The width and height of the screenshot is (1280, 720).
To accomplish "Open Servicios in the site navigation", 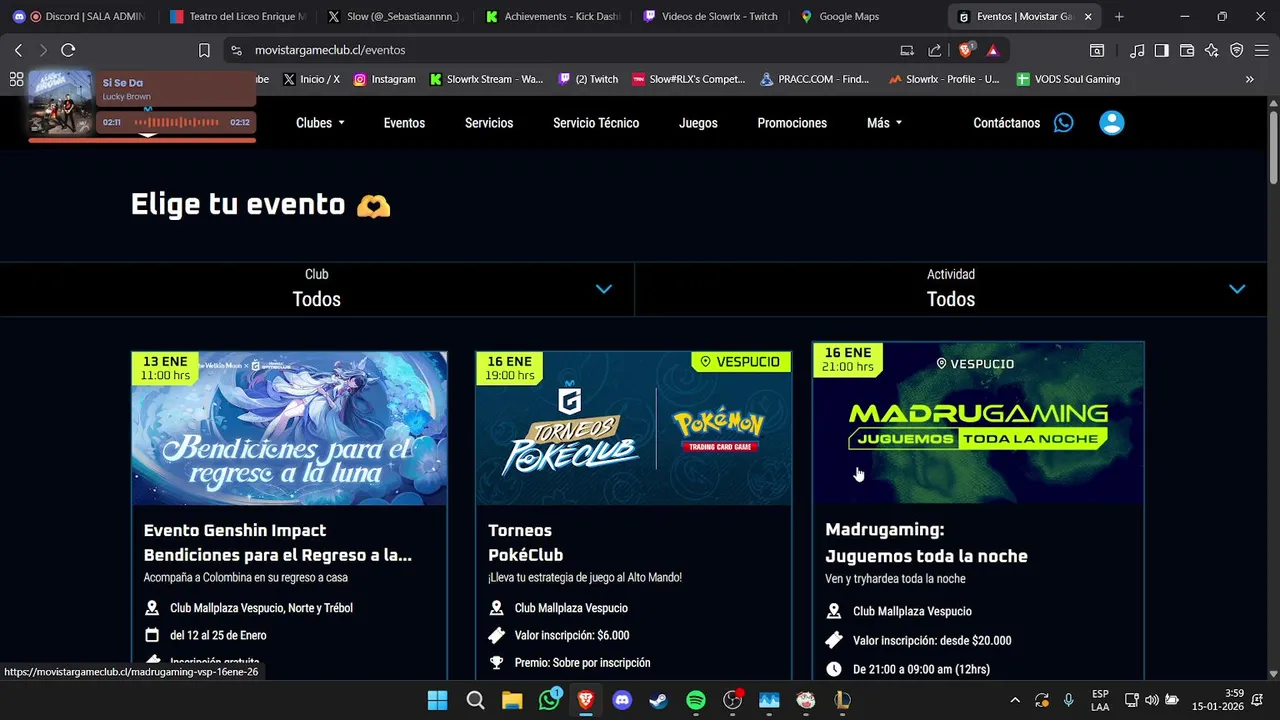I will (x=489, y=123).
